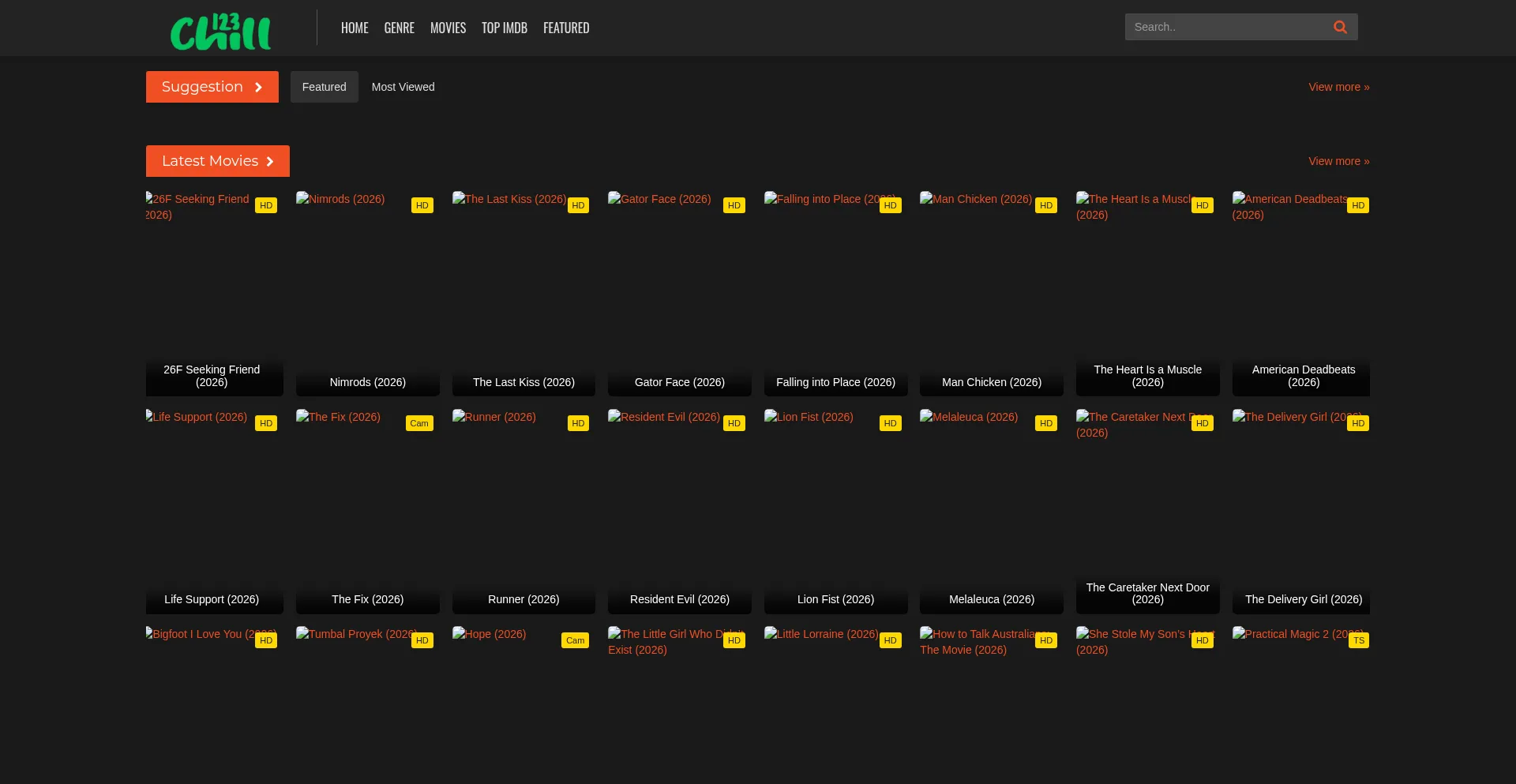This screenshot has height=784, width=1516.
Task: Click the HD badge on Lion Fist
Action: pyautogui.click(x=891, y=423)
